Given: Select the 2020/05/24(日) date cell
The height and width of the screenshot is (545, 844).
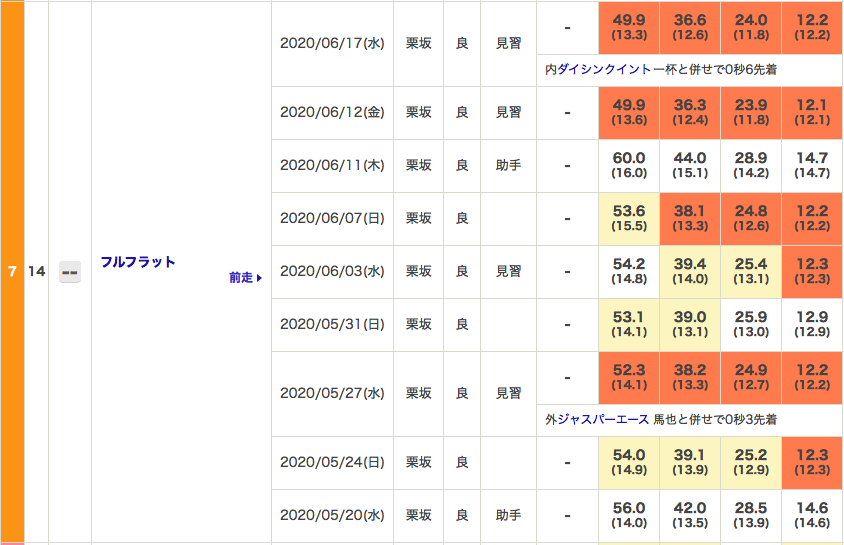Looking at the screenshot, I should tap(332, 462).
